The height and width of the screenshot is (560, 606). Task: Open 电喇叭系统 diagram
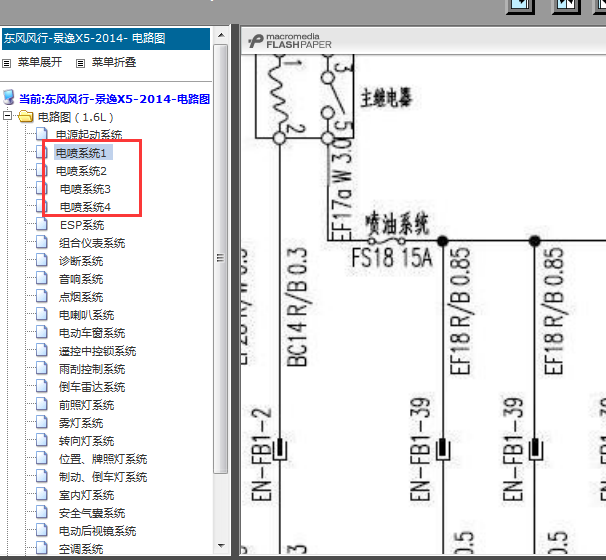point(87,315)
